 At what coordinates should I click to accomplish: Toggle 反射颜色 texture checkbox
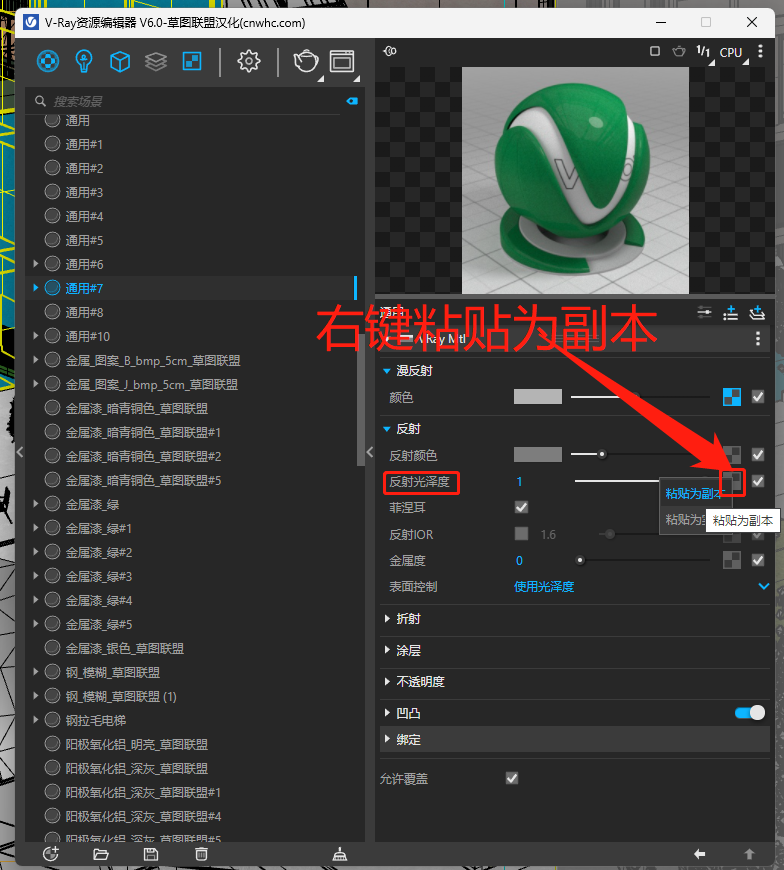tap(758, 454)
